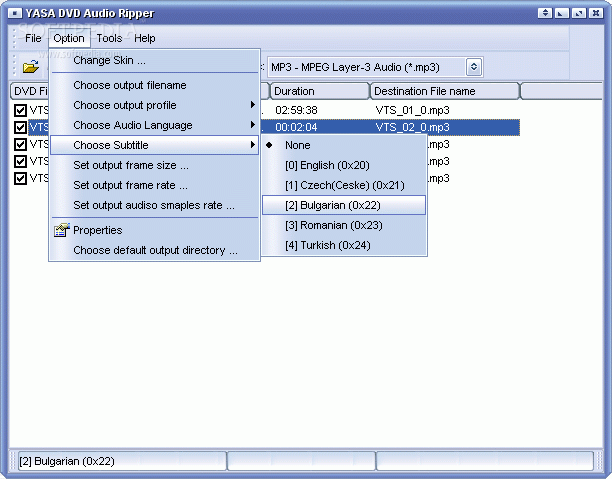Toggle checkbox for VTS row with 02:59:38
This screenshot has height=479, width=612.
click(20, 110)
